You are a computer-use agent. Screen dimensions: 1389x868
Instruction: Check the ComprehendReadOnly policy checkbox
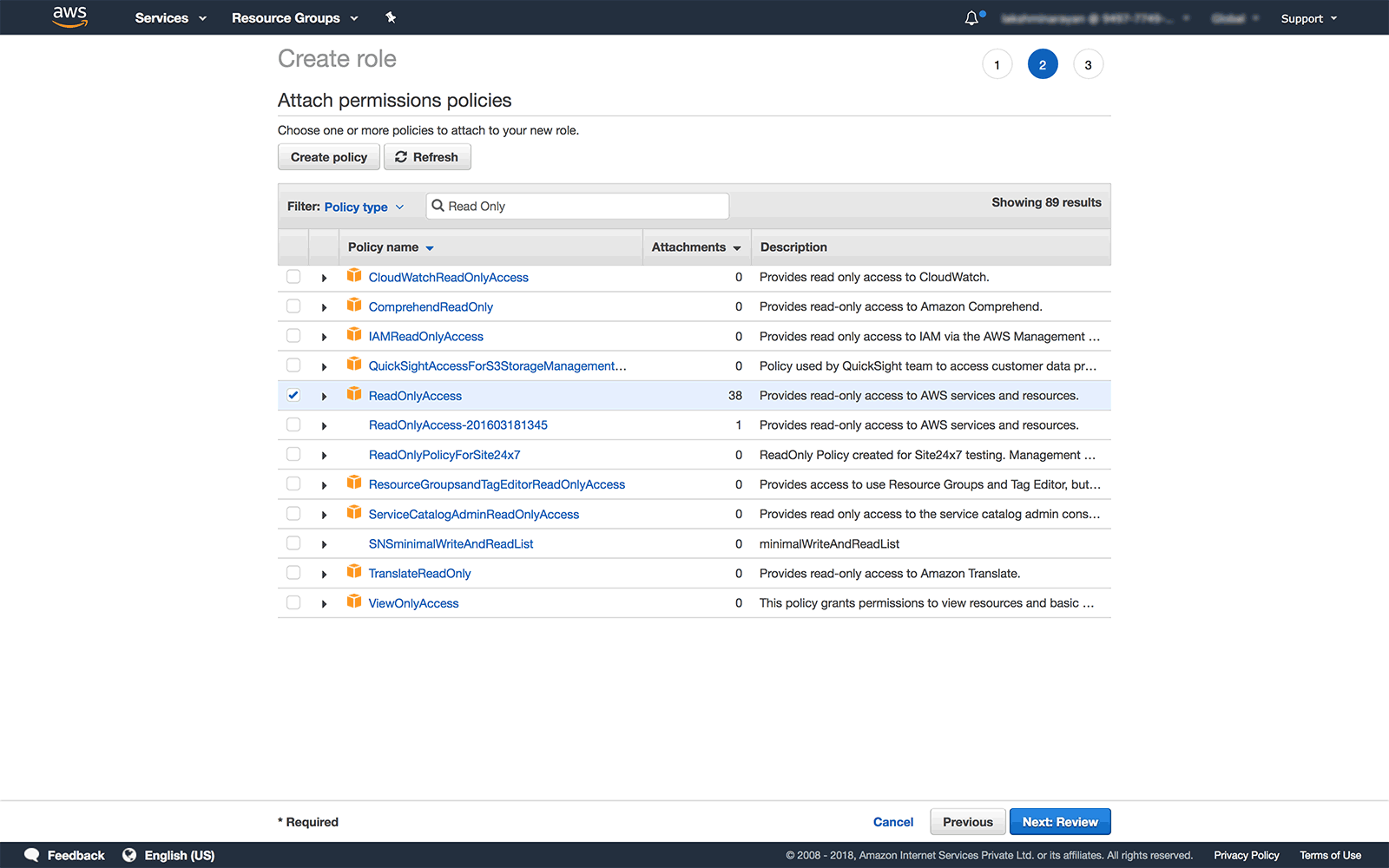[x=293, y=306]
